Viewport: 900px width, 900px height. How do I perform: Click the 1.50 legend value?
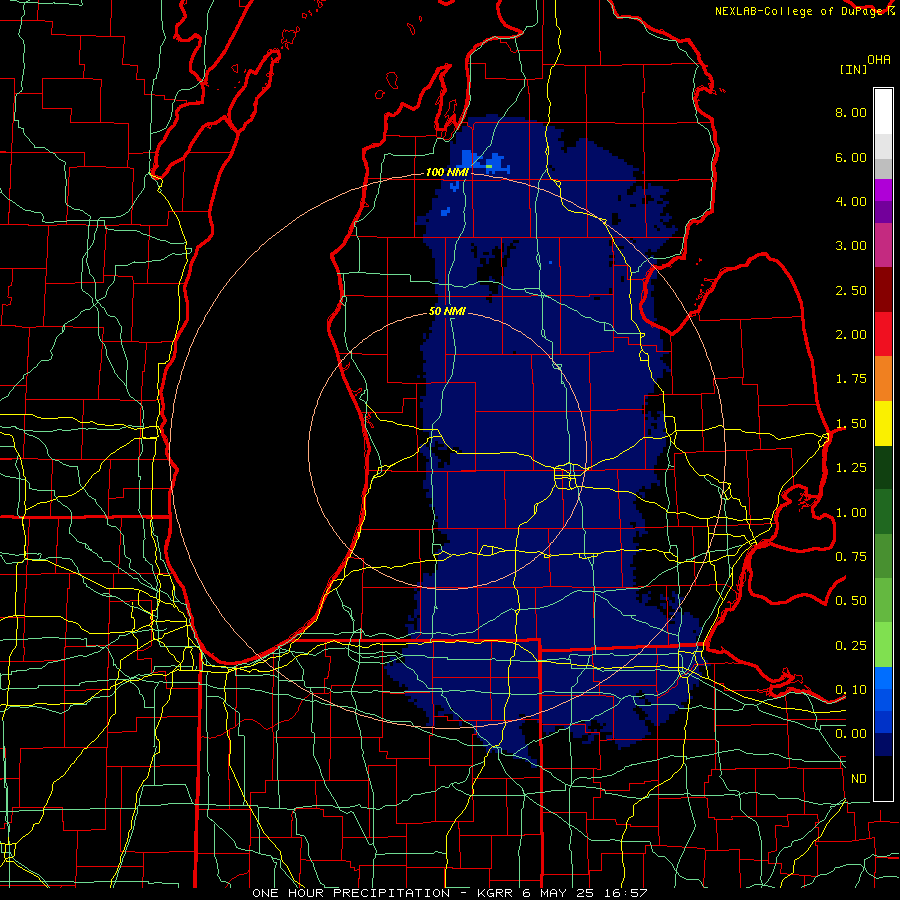pyautogui.click(x=851, y=424)
